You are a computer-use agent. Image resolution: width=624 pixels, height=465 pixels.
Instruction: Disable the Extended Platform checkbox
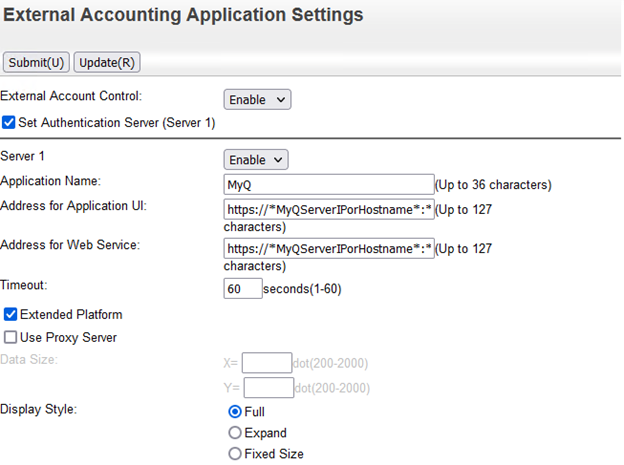[x=11, y=315]
